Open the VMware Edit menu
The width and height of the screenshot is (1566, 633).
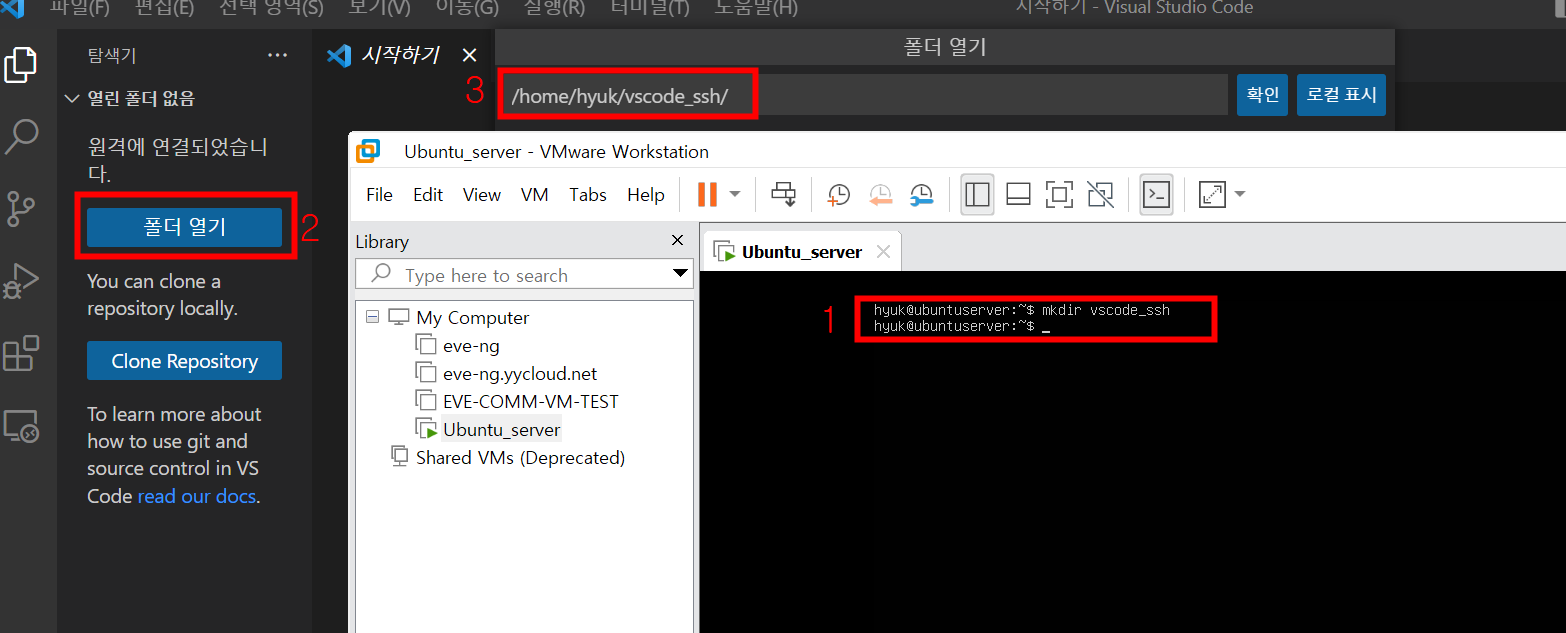[x=428, y=194]
